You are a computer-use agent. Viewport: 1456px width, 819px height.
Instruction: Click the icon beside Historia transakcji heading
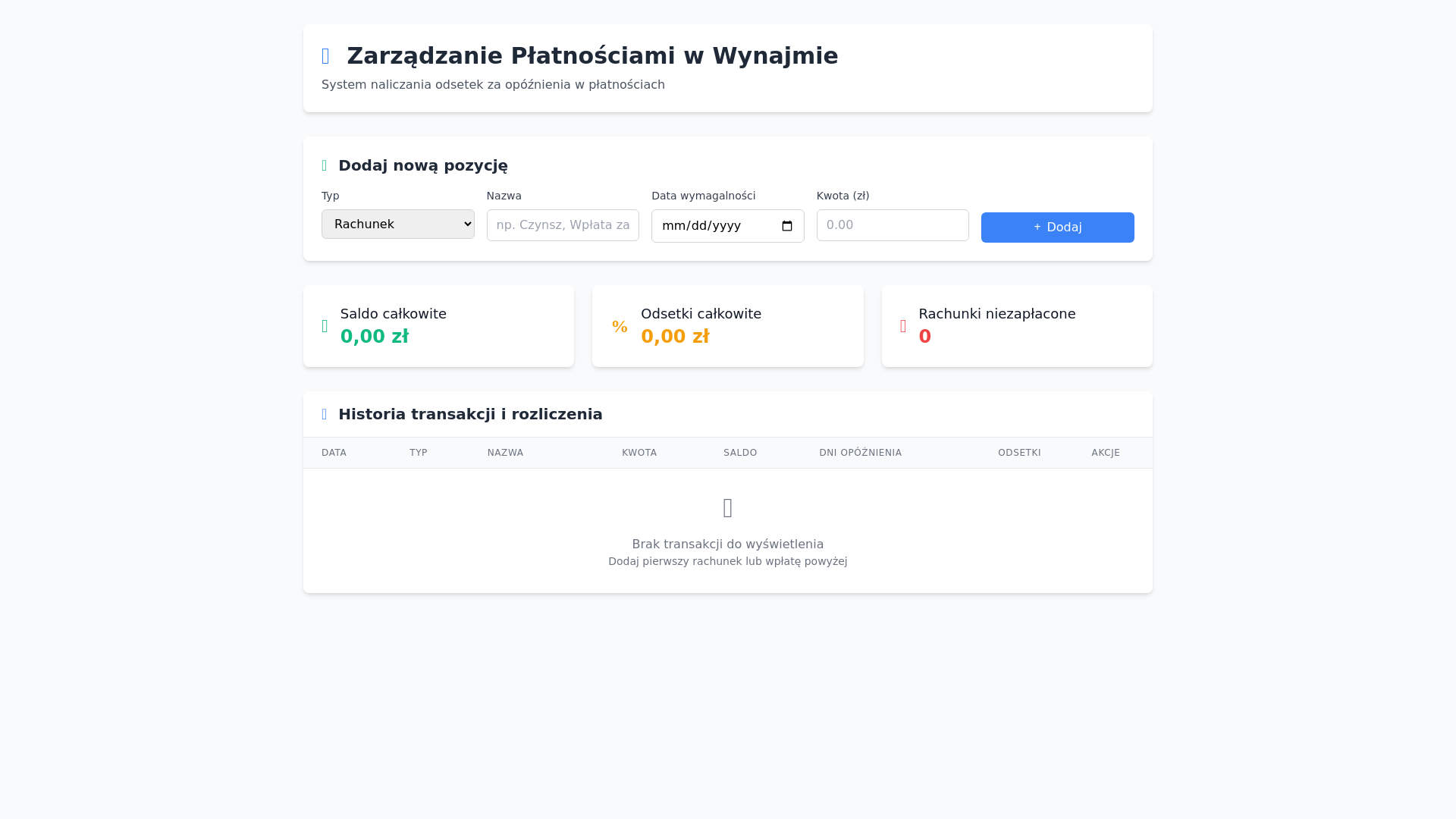point(325,414)
